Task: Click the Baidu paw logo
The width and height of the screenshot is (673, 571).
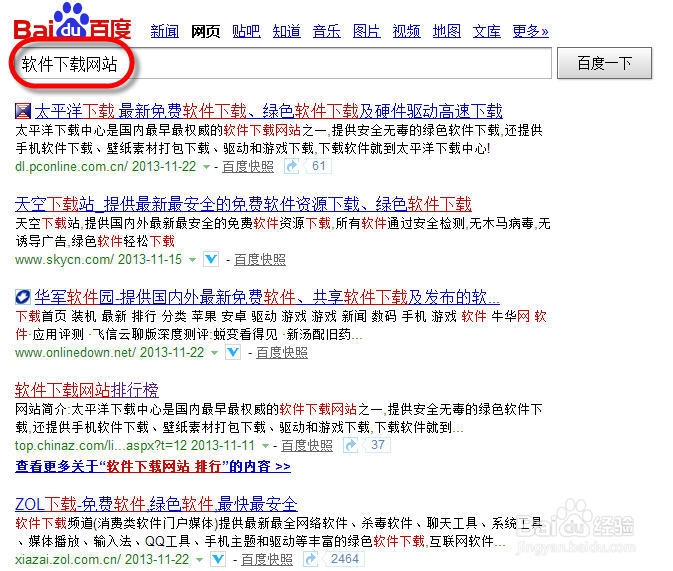Action: coord(72,21)
